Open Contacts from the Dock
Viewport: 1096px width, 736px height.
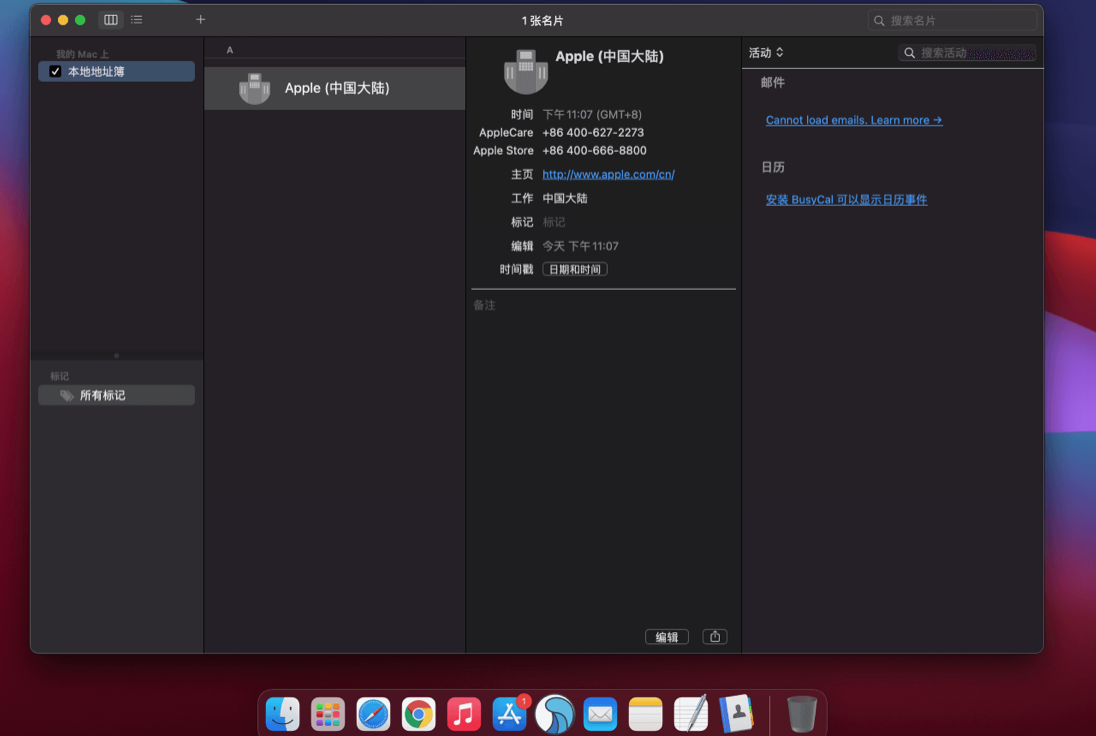click(x=736, y=714)
